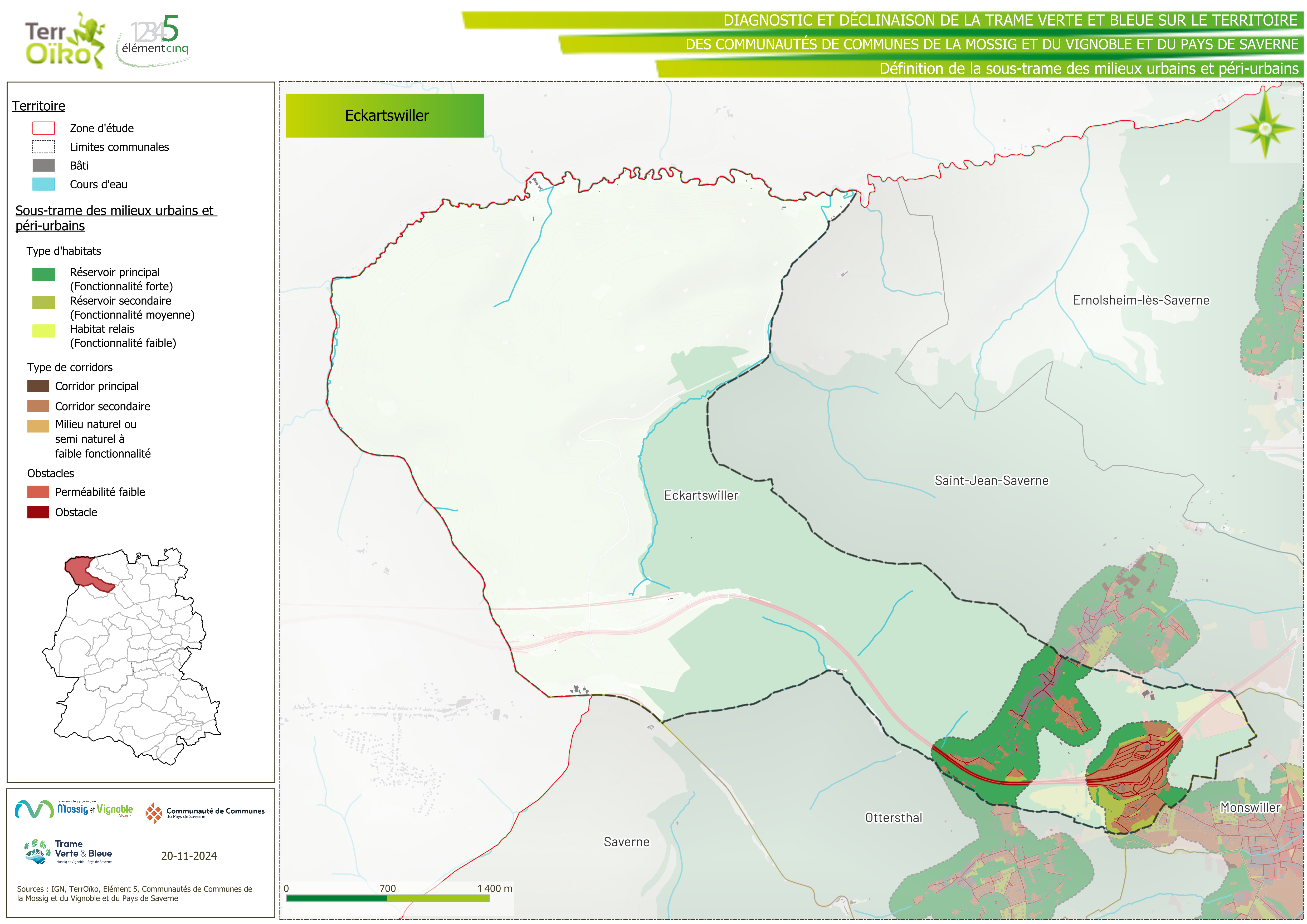Image resolution: width=1307 pixels, height=924 pixels.
Task: Click the green compass rose
Action: [1265, 128]
